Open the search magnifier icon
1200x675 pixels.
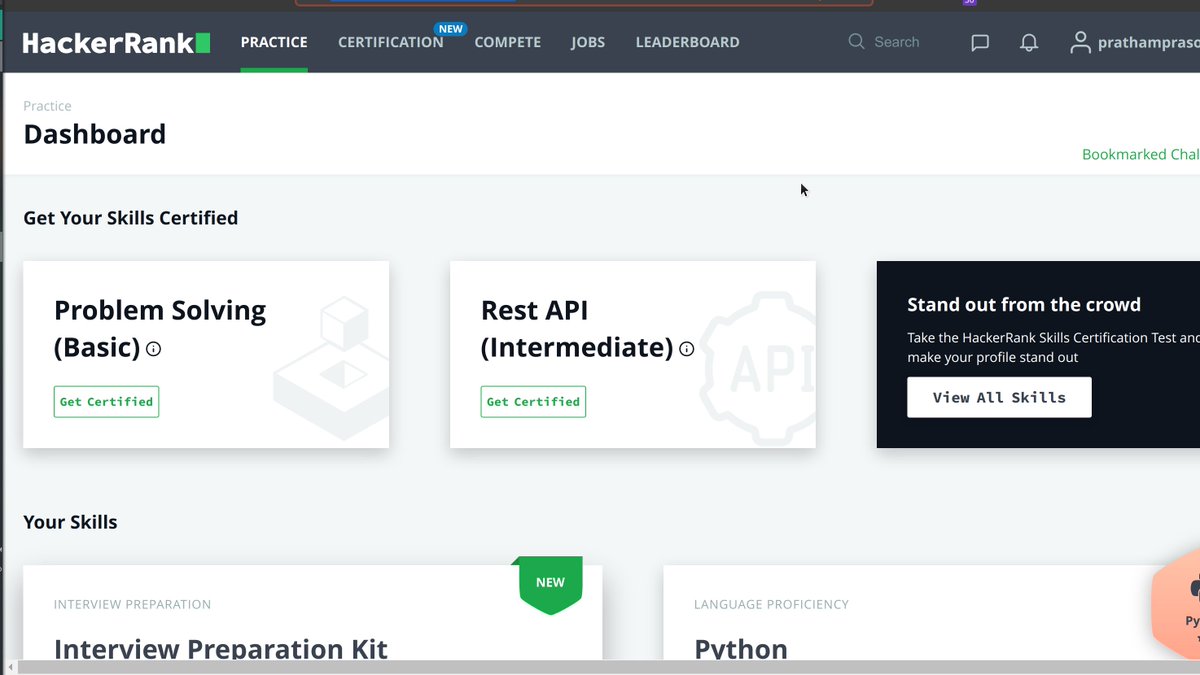pyautogui.click(x=856, y=42)
